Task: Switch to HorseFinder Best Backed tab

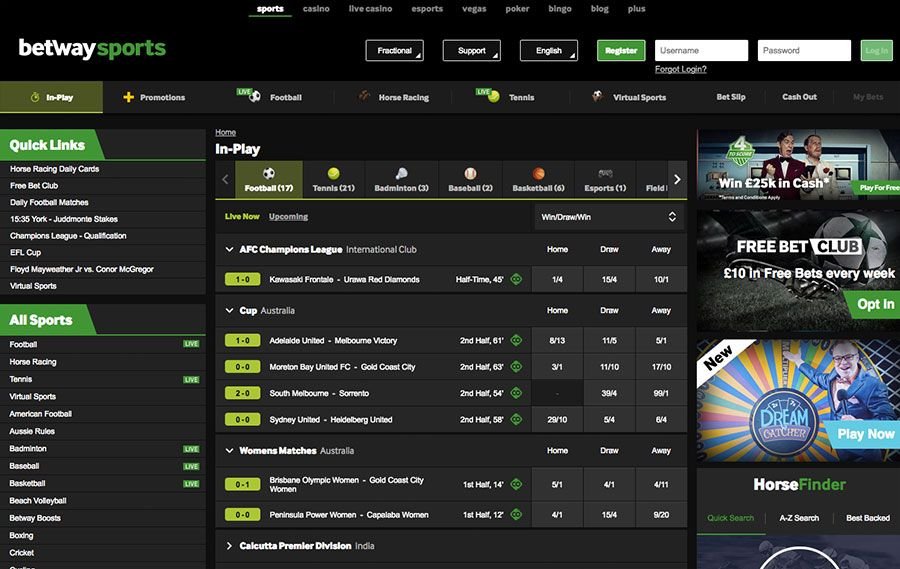Action: click(x=868, y=518)
